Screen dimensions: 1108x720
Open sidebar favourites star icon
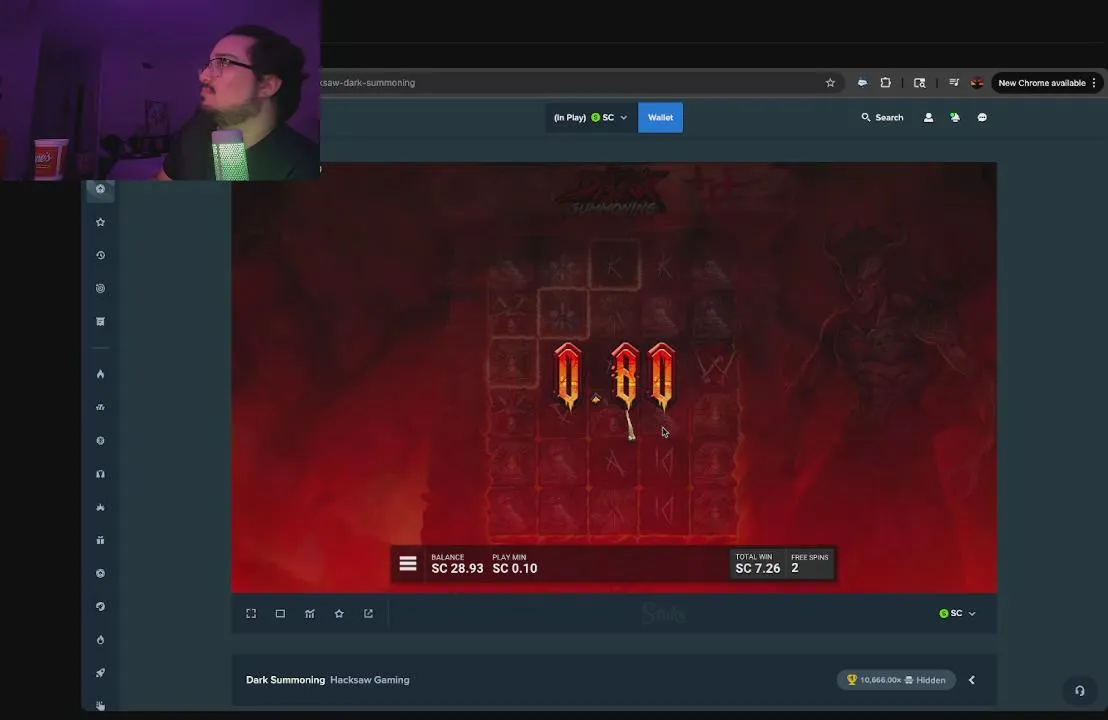click(x=100, y=222)
